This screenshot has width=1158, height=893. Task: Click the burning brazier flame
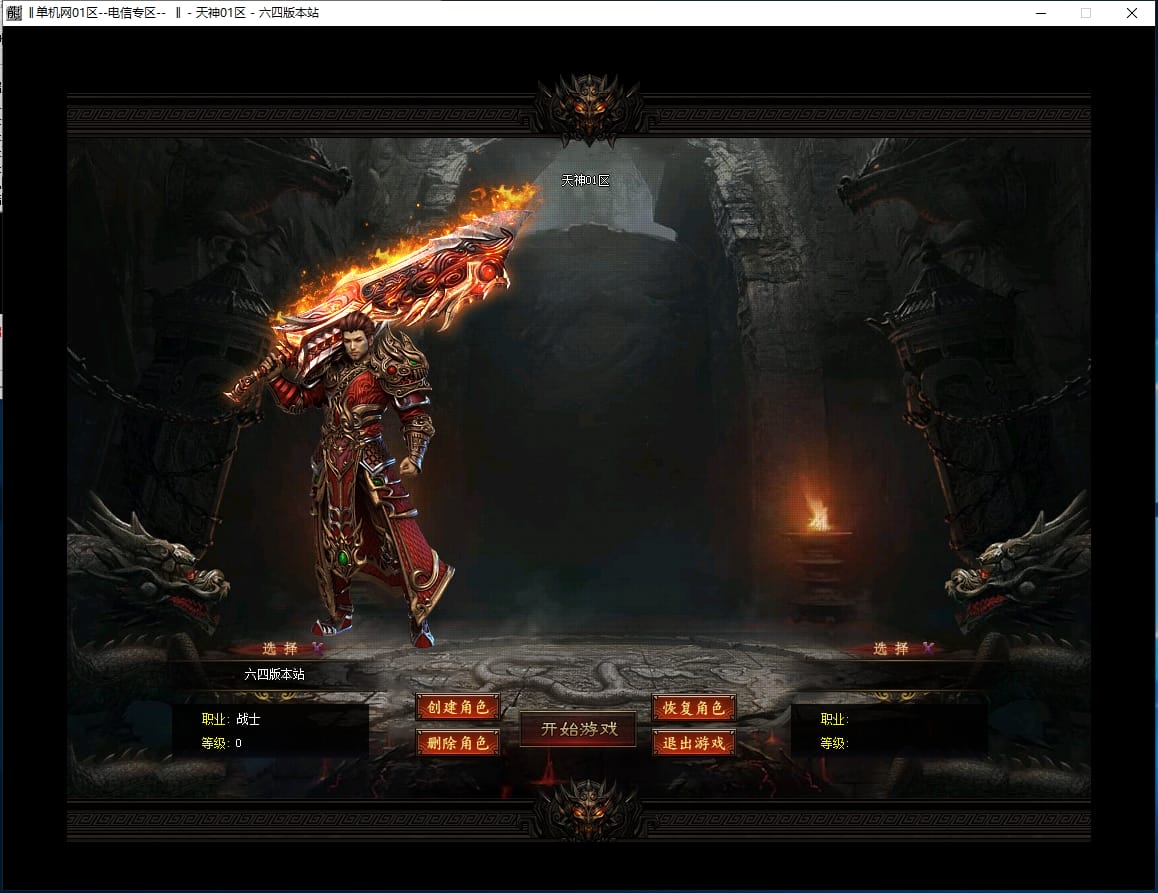818,512
